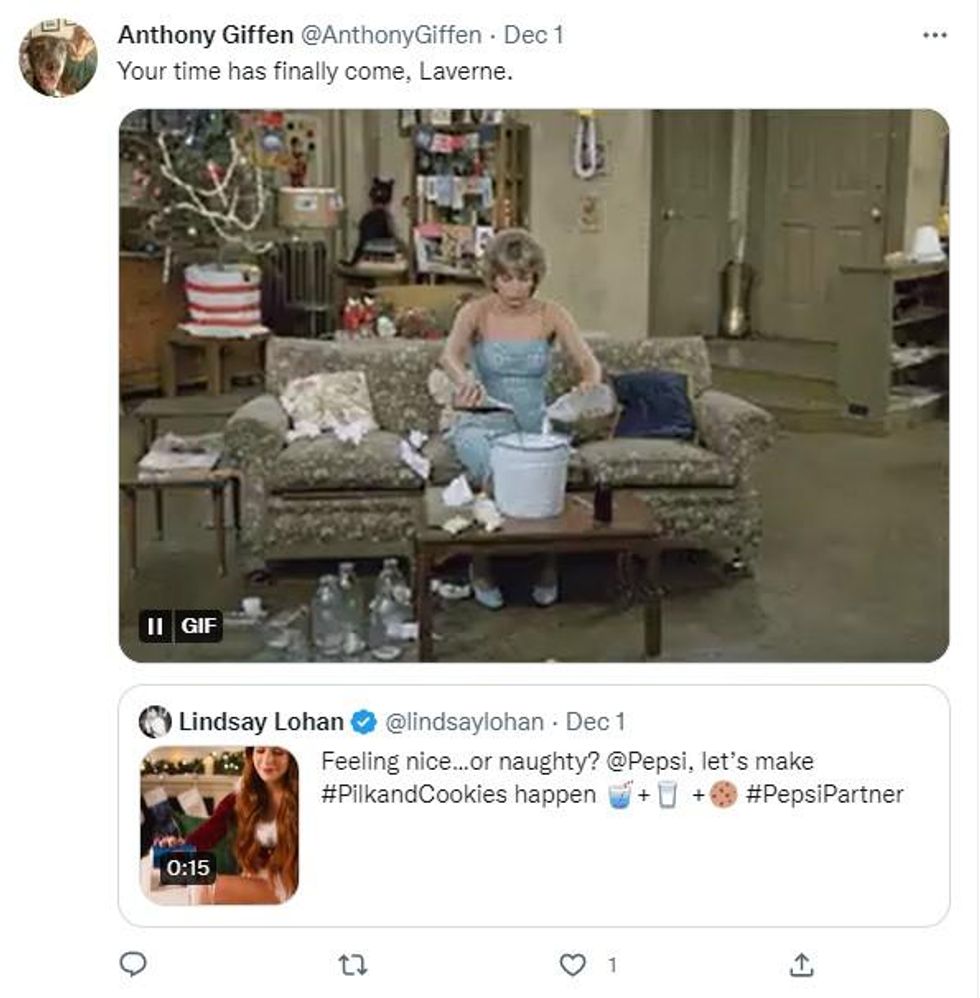980x998 pixels.
Task: Like the tweet with heart icon
Action: 572,964
